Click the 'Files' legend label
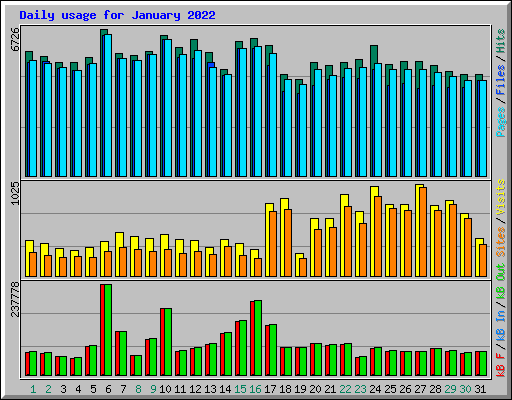Image resolution: width=512 pixels, height=400 pixels. point(500,80)
